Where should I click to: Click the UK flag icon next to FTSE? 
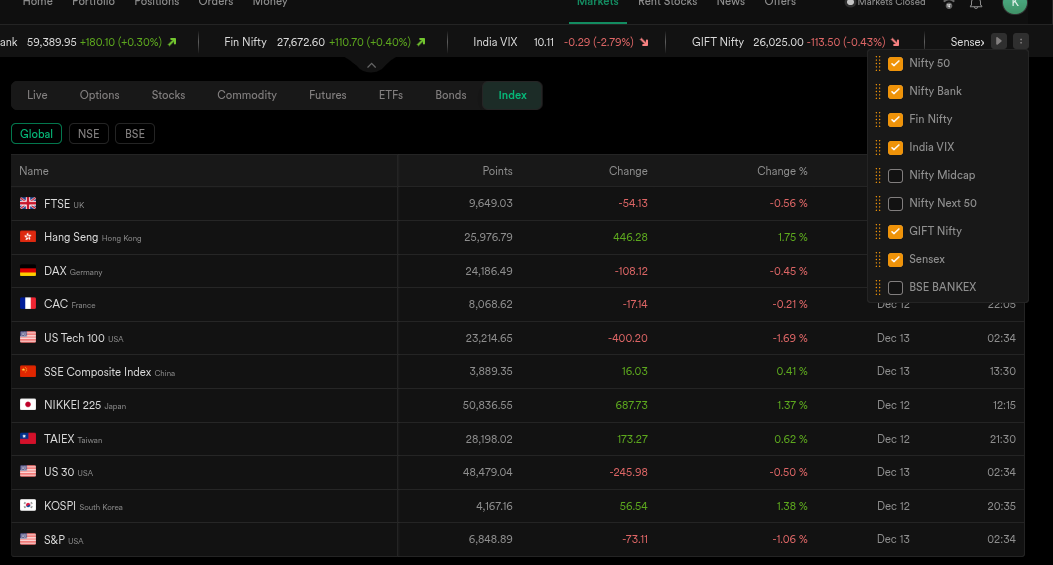[28, 204]
